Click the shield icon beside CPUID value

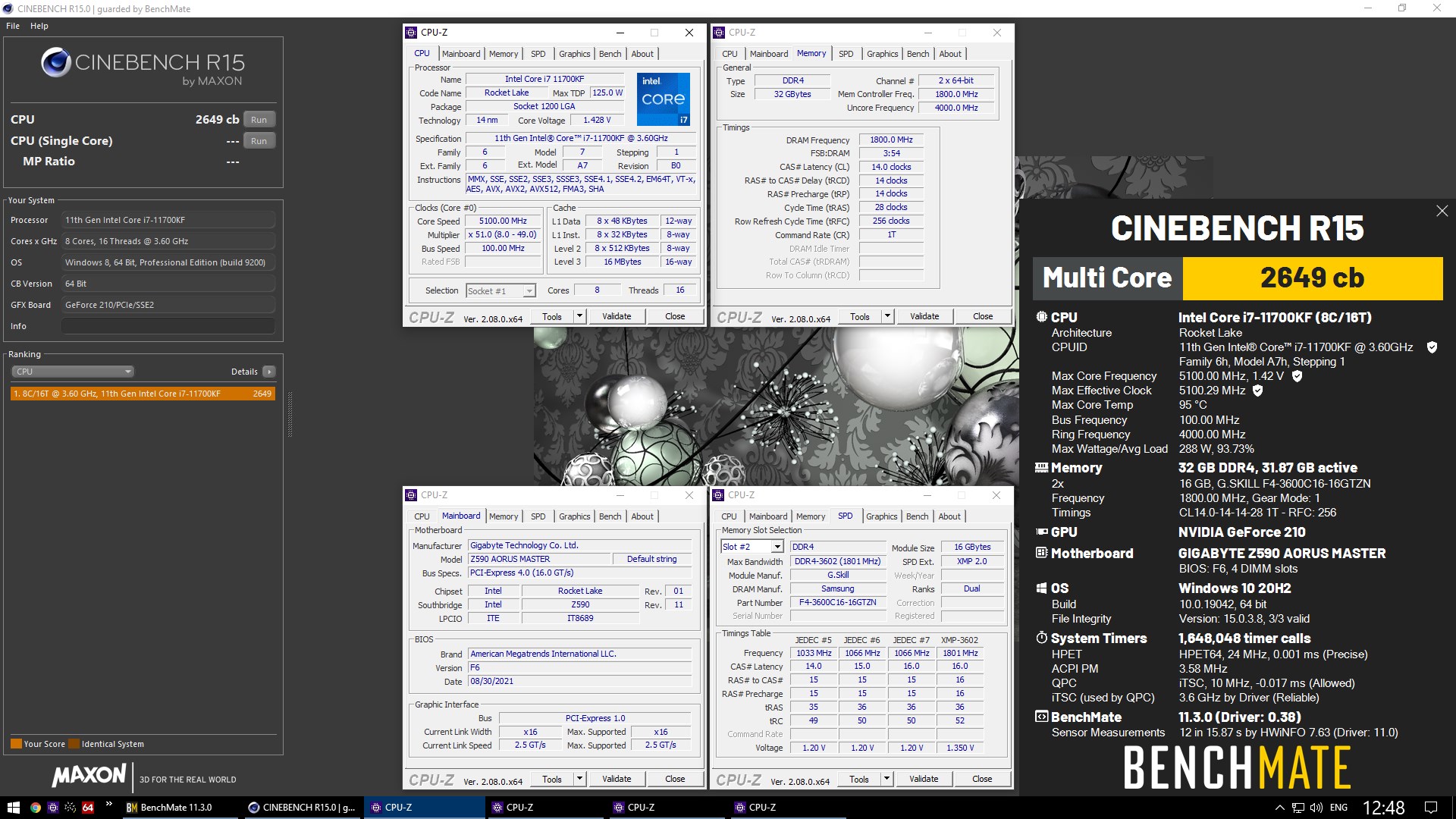coord(1432,347)
